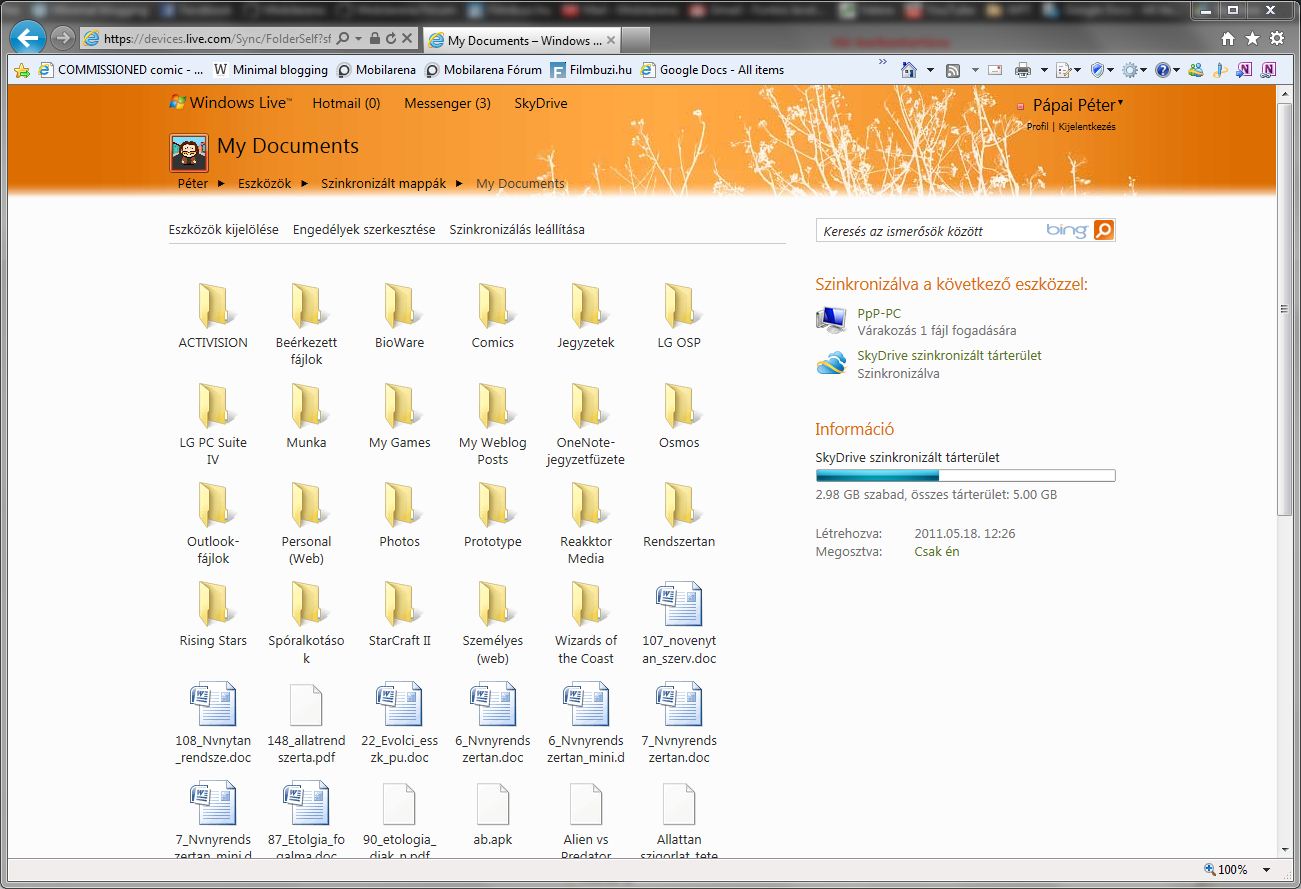Go back with the browser Back arrow
Screen dimensions: 1301x889
28,38
